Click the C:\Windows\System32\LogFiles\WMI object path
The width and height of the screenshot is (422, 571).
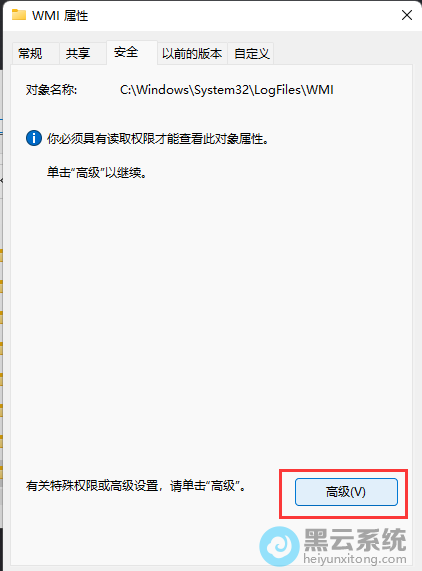pos(226,90)
